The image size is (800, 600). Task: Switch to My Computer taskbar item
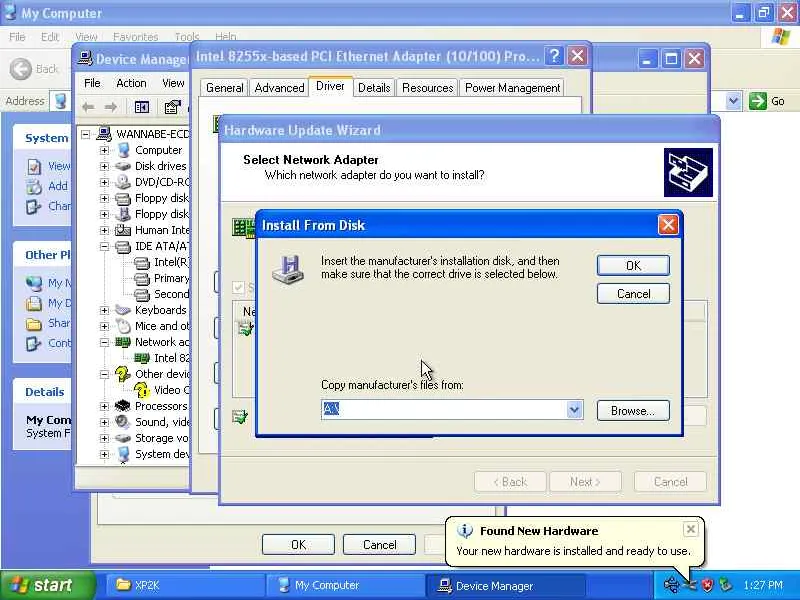(344, 585)
